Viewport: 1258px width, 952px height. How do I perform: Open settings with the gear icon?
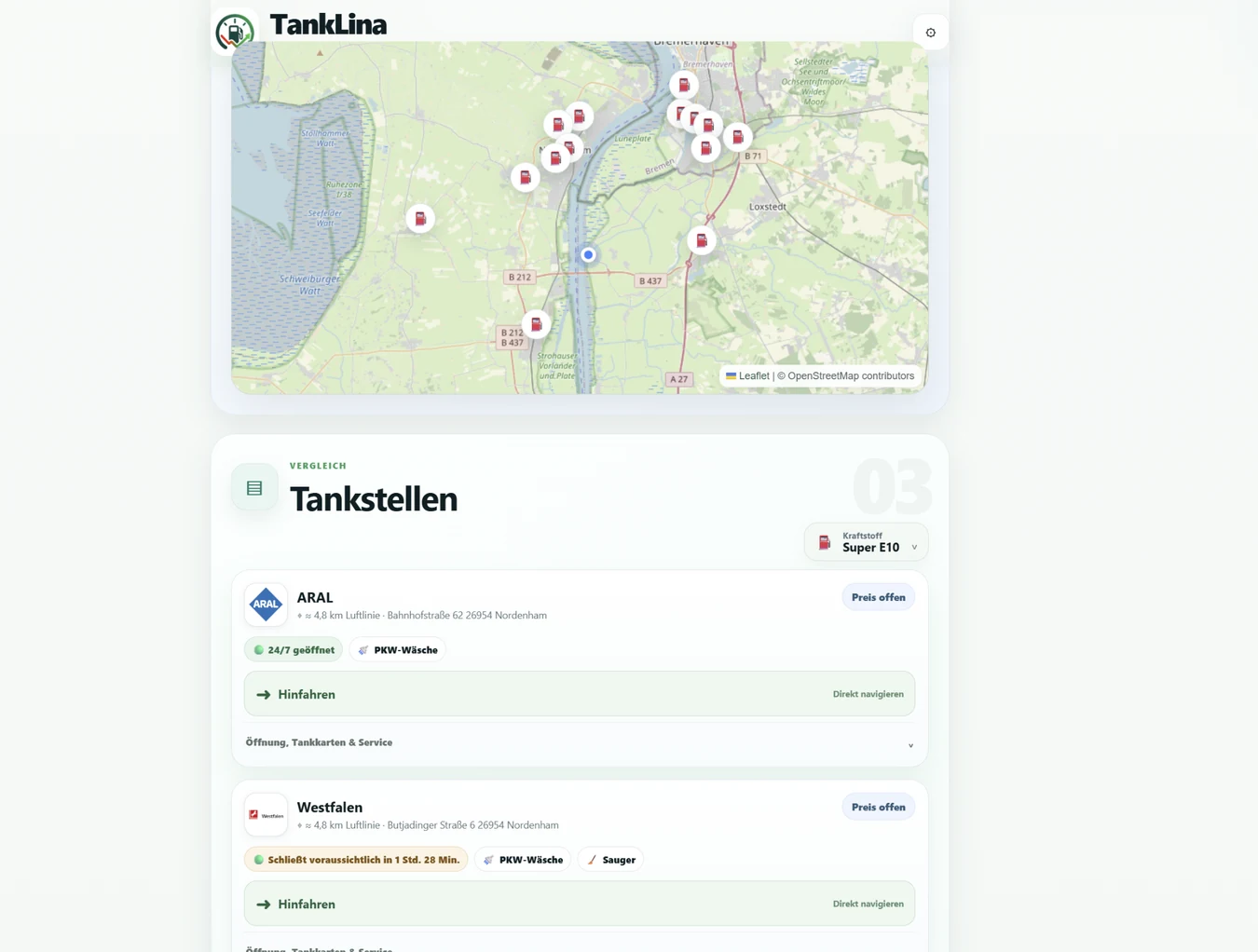(930, 33)
